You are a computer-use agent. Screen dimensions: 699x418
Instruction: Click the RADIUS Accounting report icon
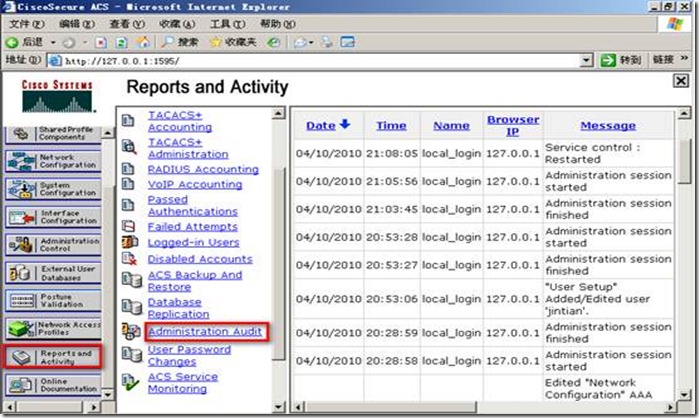click(x=128, y=169)
